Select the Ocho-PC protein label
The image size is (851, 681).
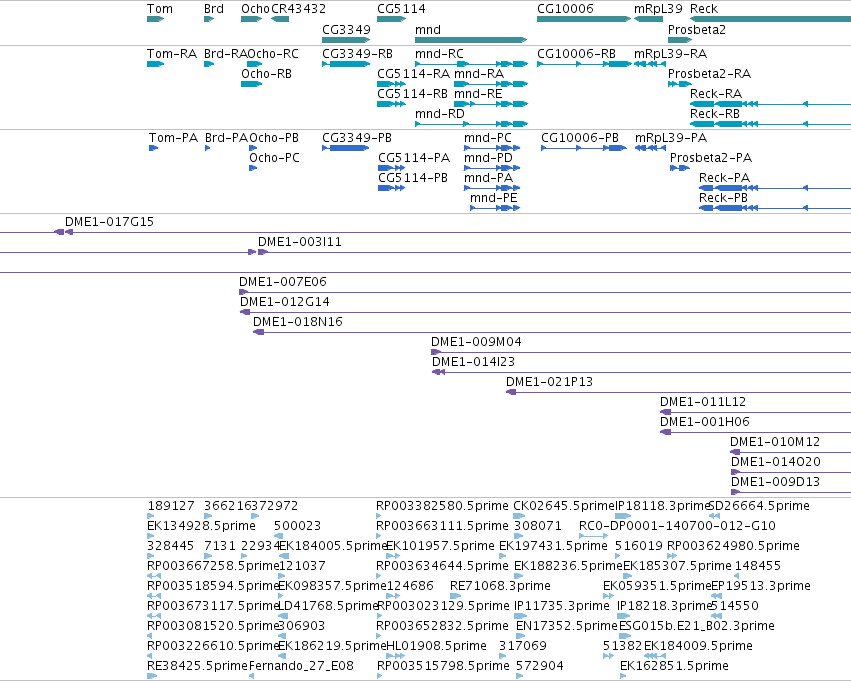tap(274, 158)
